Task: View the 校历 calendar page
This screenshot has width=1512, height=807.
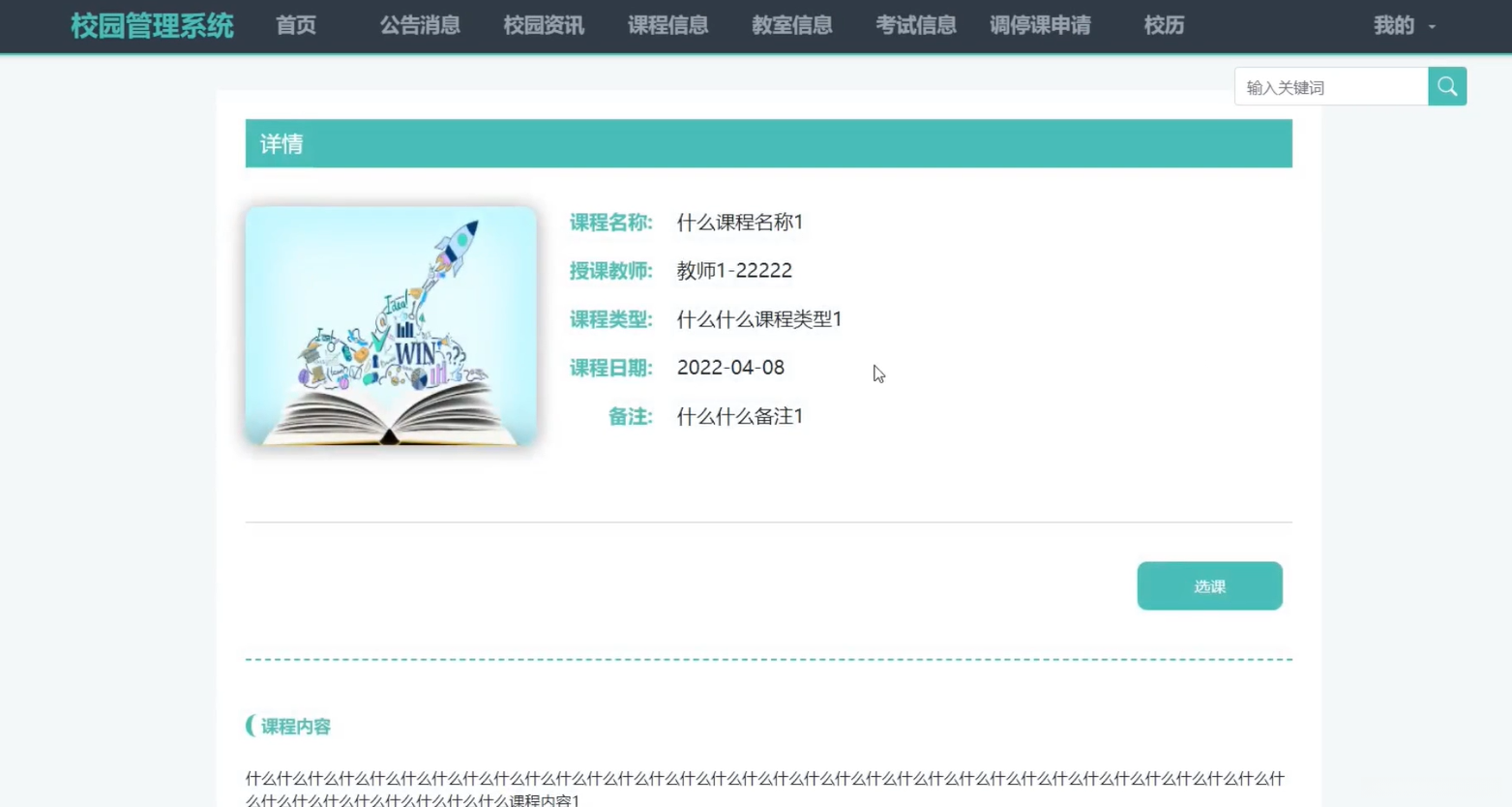Action: 1164,25
